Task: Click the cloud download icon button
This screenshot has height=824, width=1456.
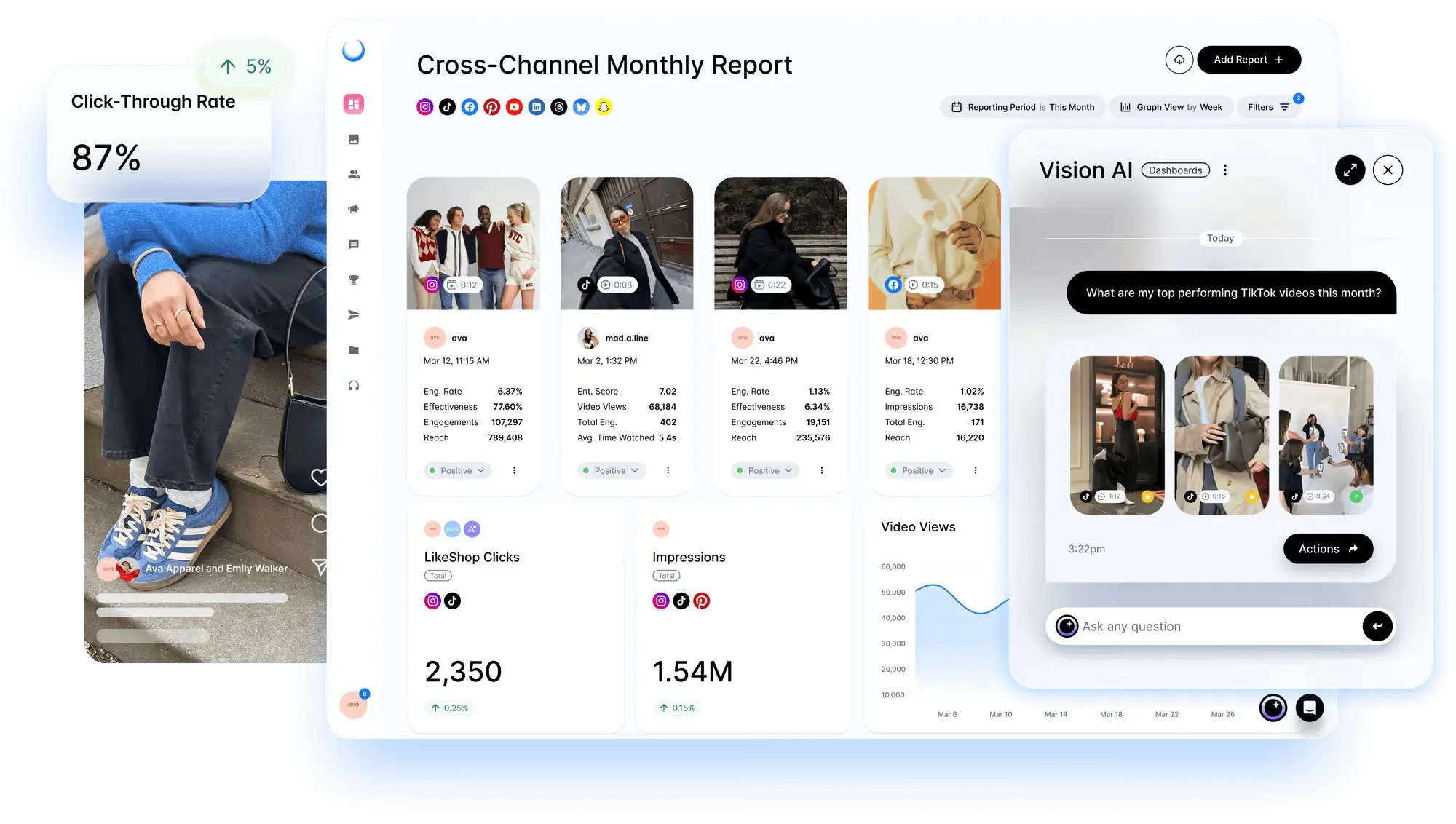Action: (1179, 60)
